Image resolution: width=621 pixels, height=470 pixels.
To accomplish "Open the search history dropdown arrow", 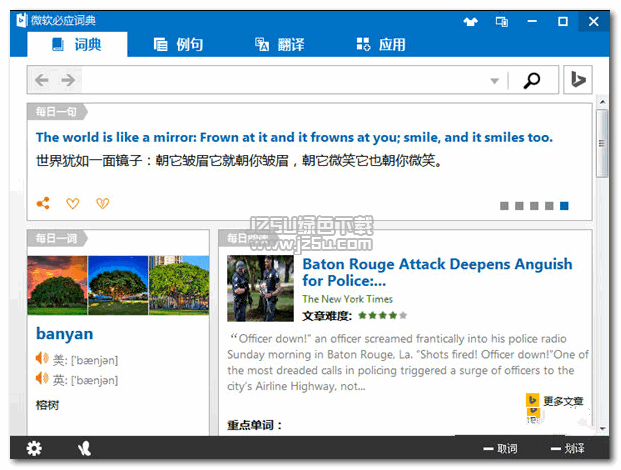I will click(x=494, y=81).
